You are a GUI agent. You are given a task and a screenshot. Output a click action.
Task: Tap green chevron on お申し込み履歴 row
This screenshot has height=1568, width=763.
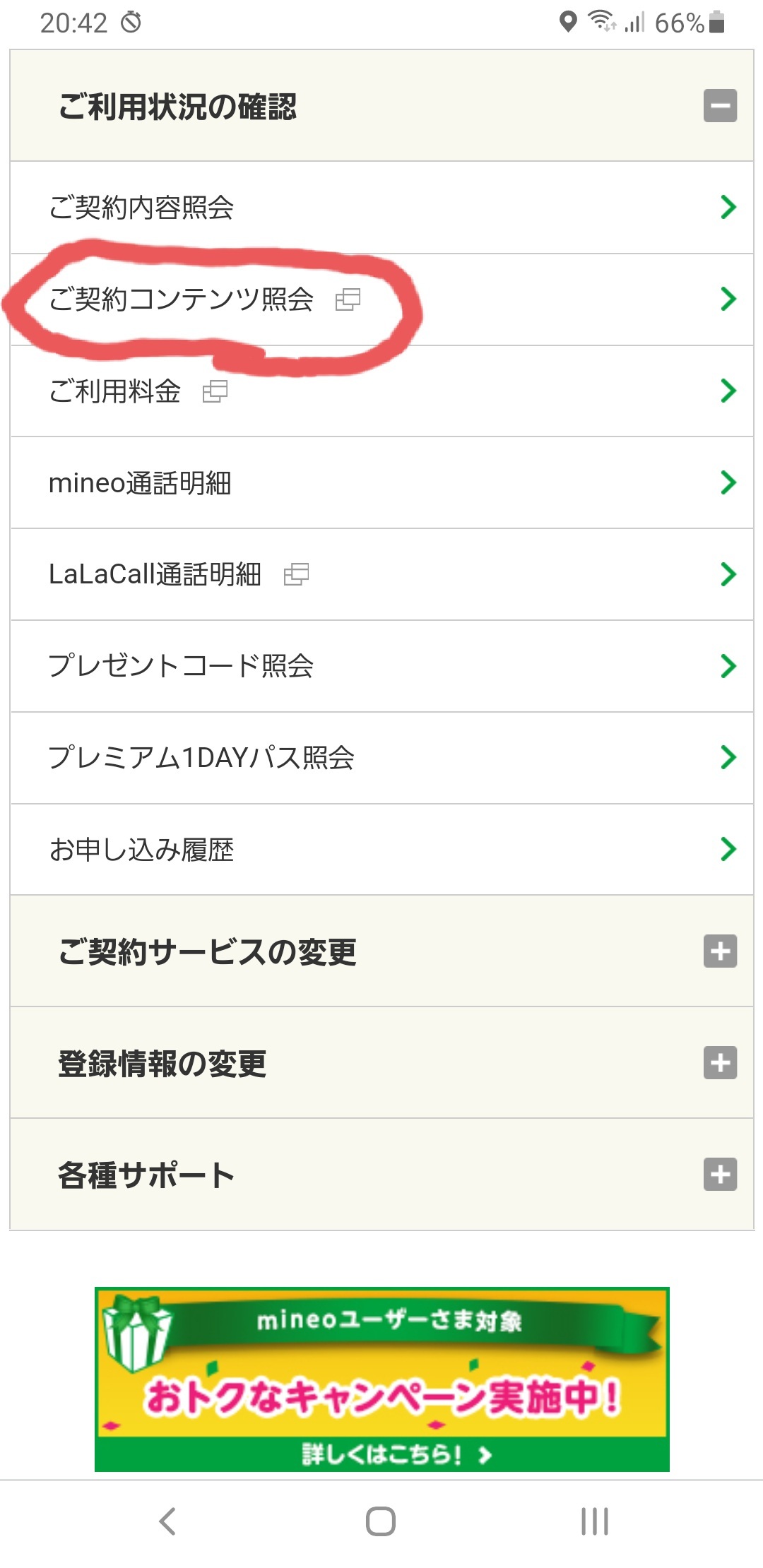coord(728,850)
